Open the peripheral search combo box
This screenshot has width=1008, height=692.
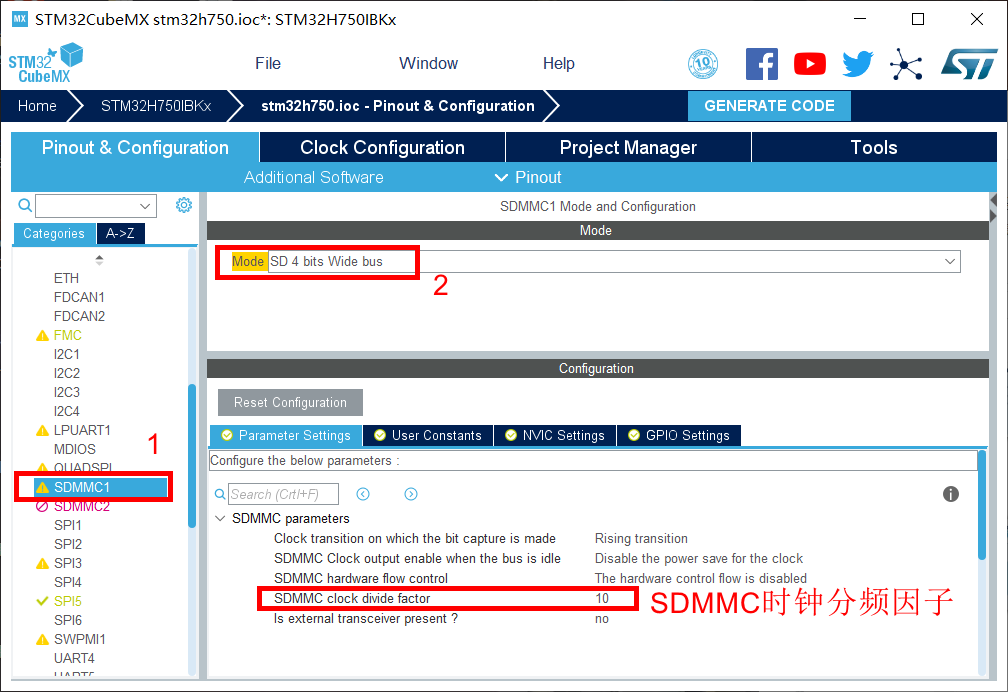[96, 206]
